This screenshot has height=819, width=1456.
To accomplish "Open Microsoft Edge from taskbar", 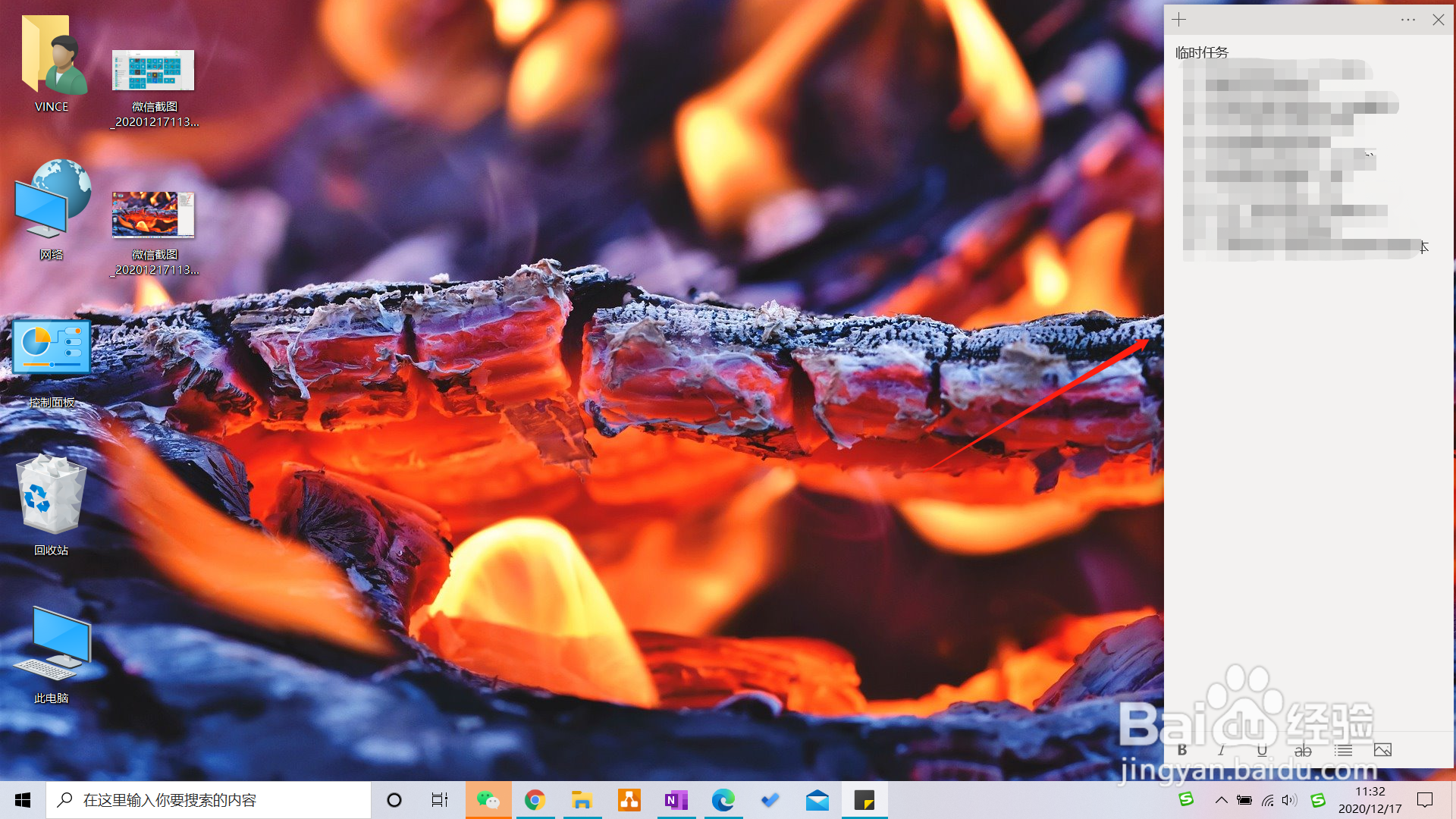I will click(x=723, y=800).
